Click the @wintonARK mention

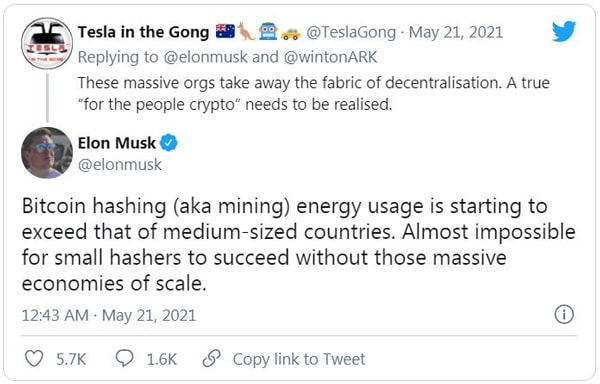coord(330,57)
